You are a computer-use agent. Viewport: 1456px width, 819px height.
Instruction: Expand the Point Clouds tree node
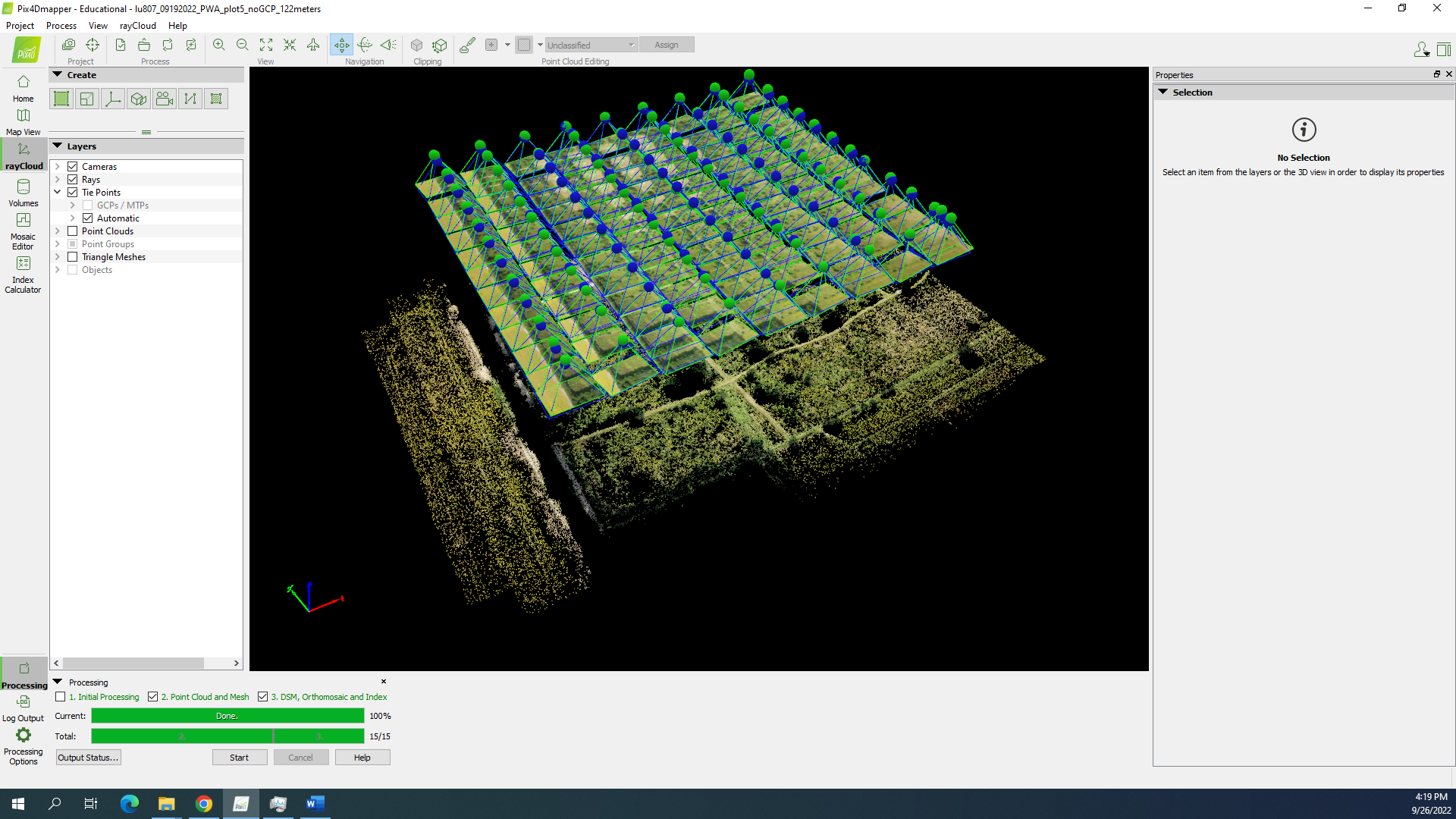pyautogui.click(x=58, y=231)
